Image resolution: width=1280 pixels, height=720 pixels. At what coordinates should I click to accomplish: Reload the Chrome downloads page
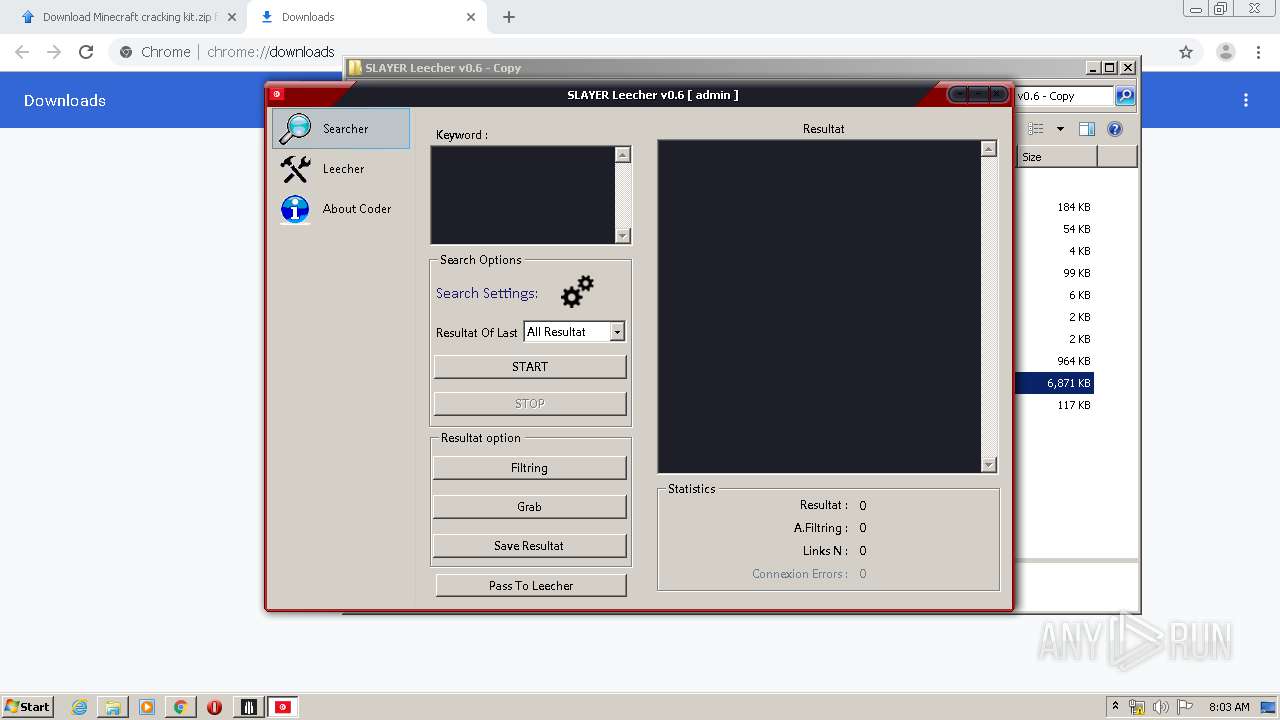(86, 52)
